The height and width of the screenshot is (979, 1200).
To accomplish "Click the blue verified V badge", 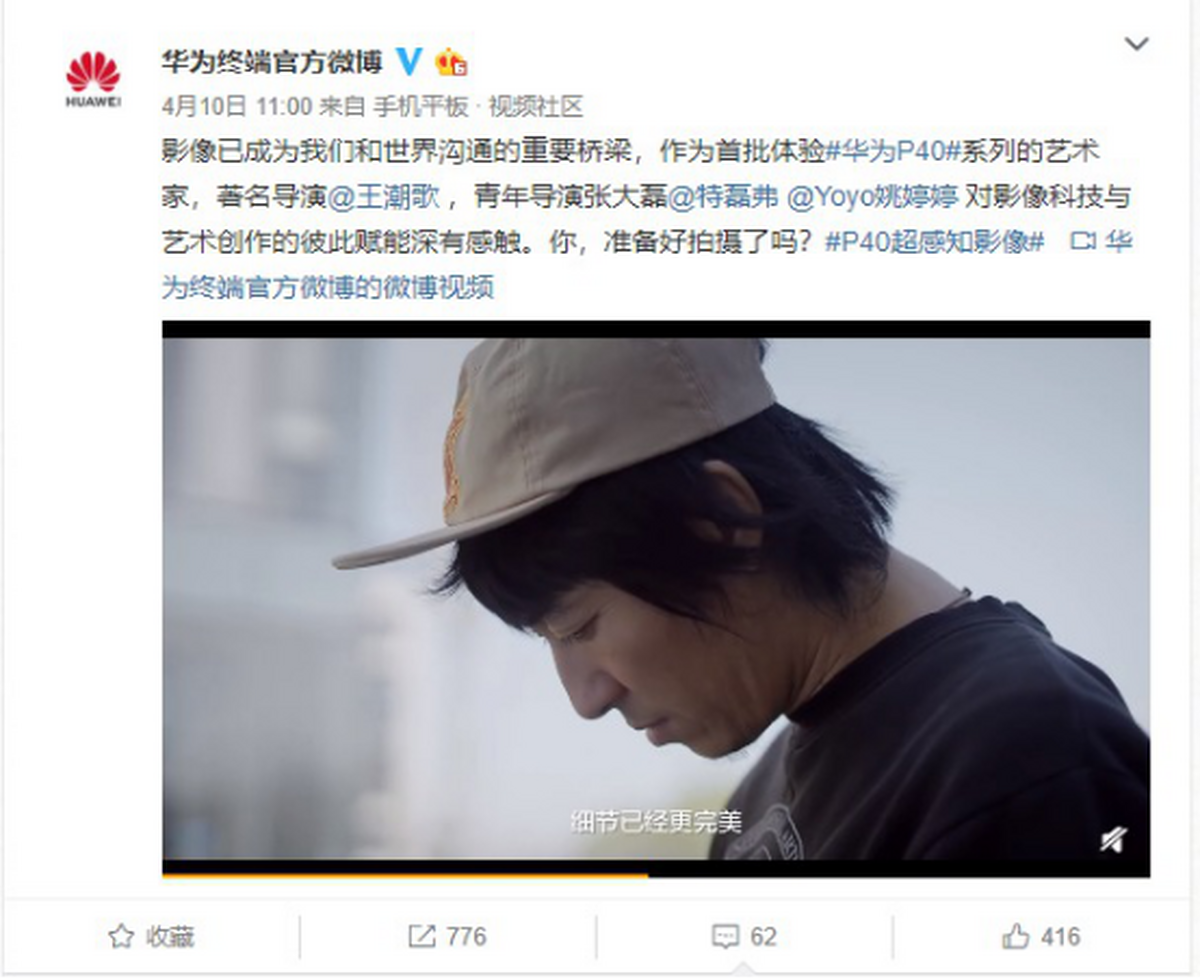I will [x=409, y=62].
